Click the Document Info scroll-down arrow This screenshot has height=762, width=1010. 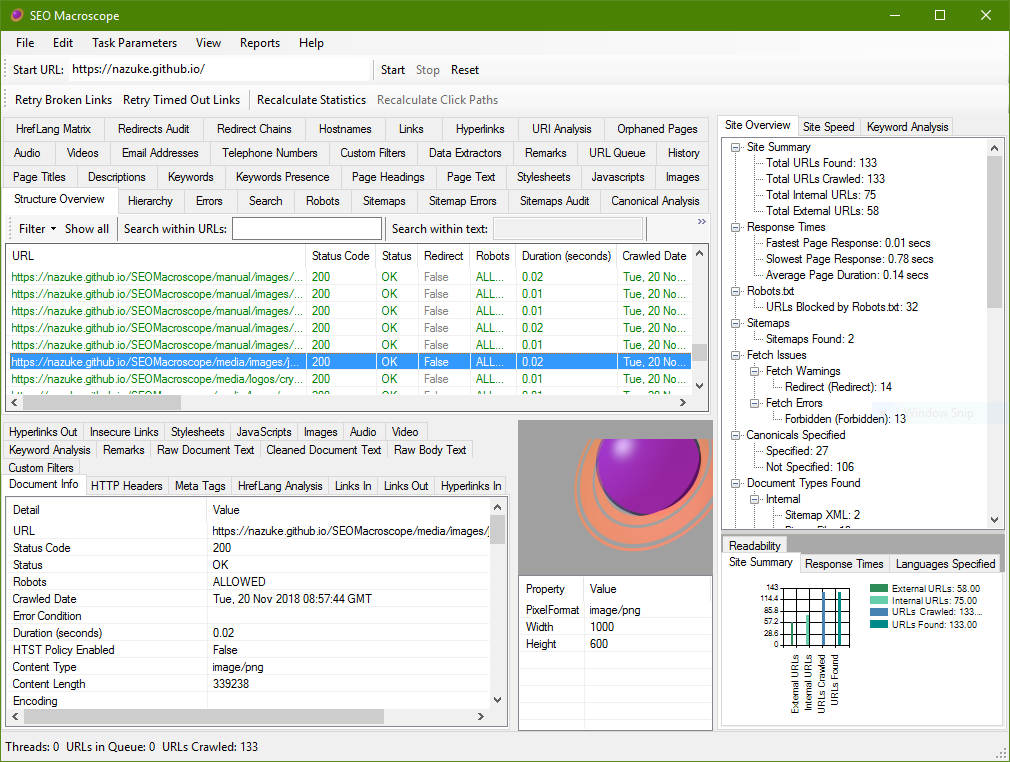(497, 700)
